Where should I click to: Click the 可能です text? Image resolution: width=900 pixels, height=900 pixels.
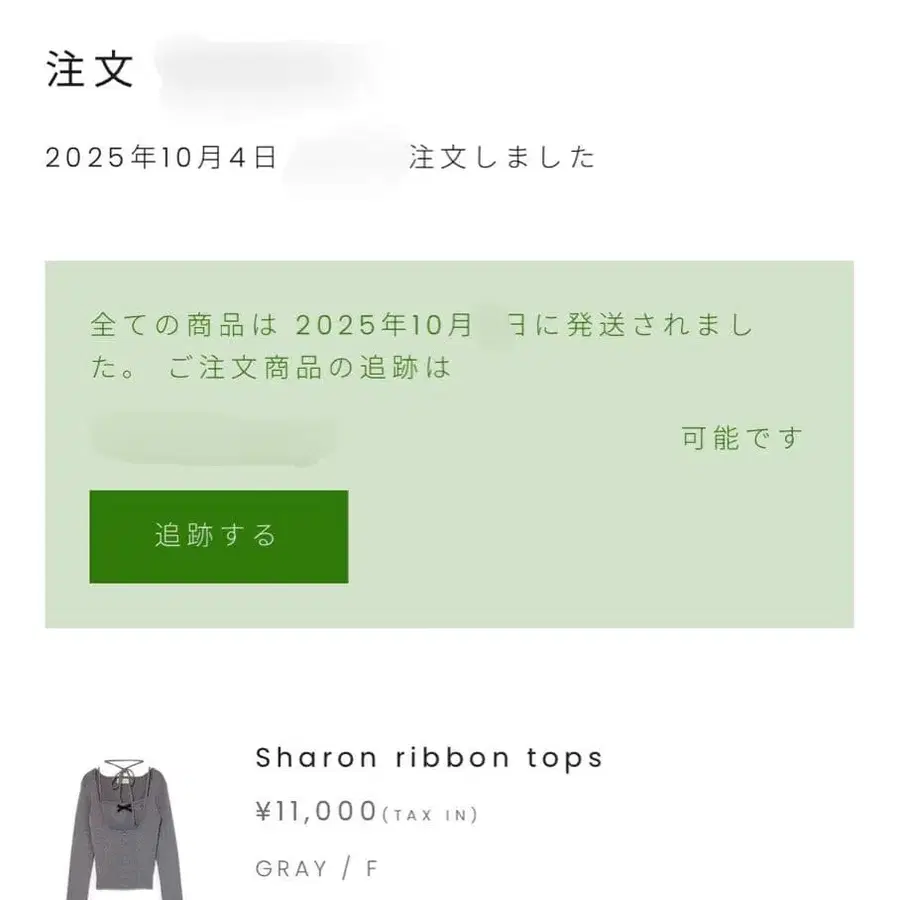[x=743, y=439]
